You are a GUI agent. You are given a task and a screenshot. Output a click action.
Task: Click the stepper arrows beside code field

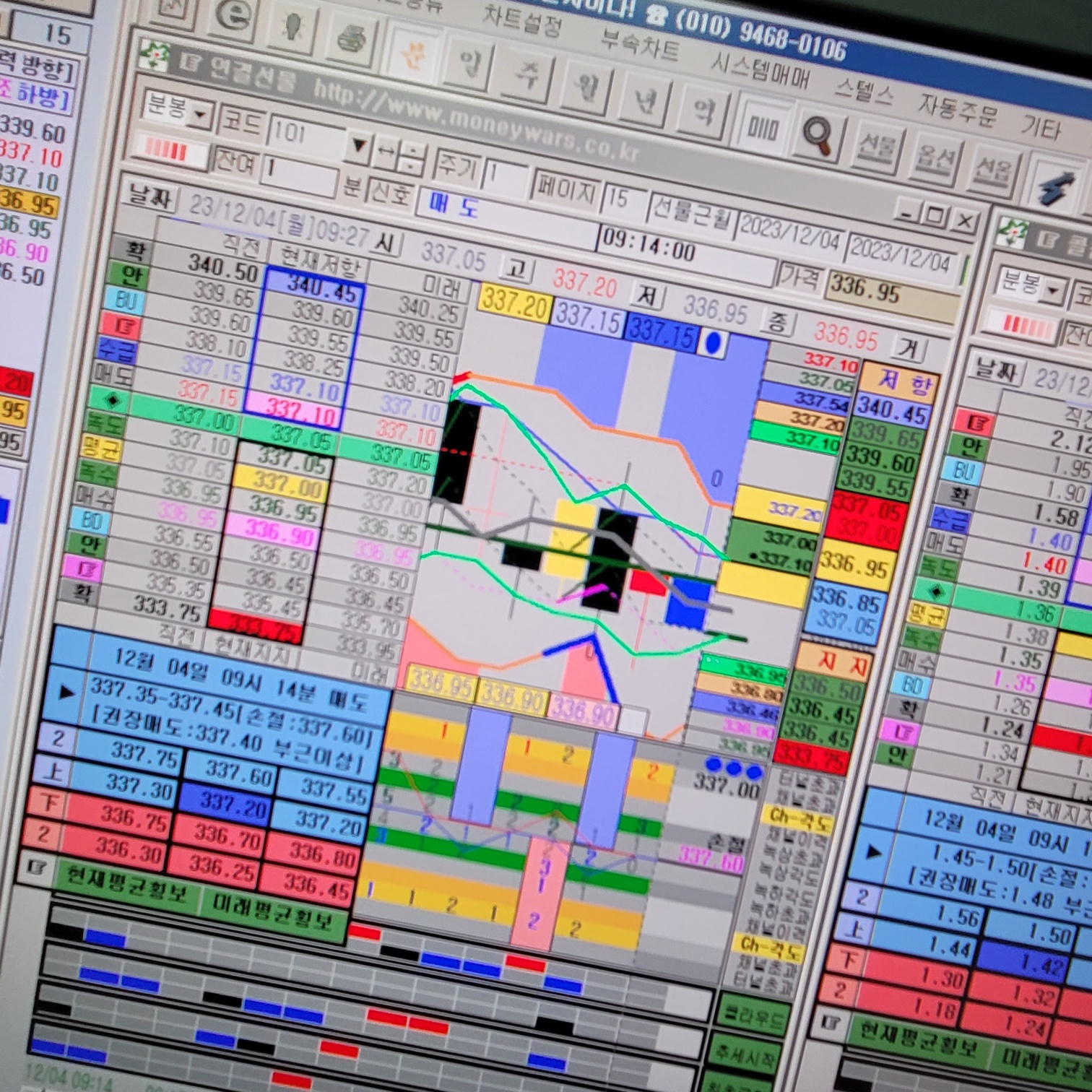pyautogui.click(x=410, y=156)
